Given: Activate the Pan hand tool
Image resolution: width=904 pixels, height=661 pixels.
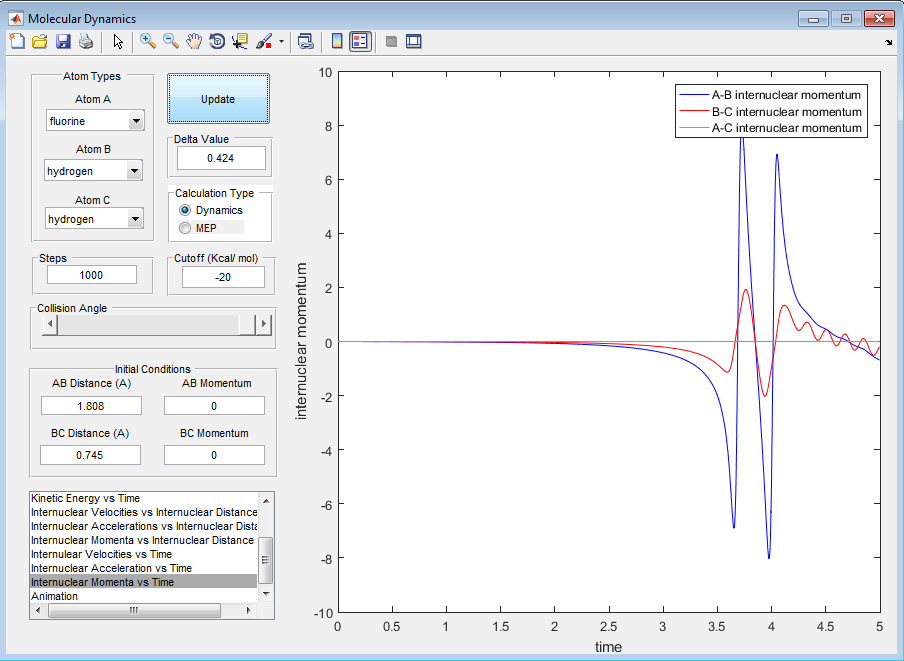Looking at the screenshot, I should [x=194, y=41].
